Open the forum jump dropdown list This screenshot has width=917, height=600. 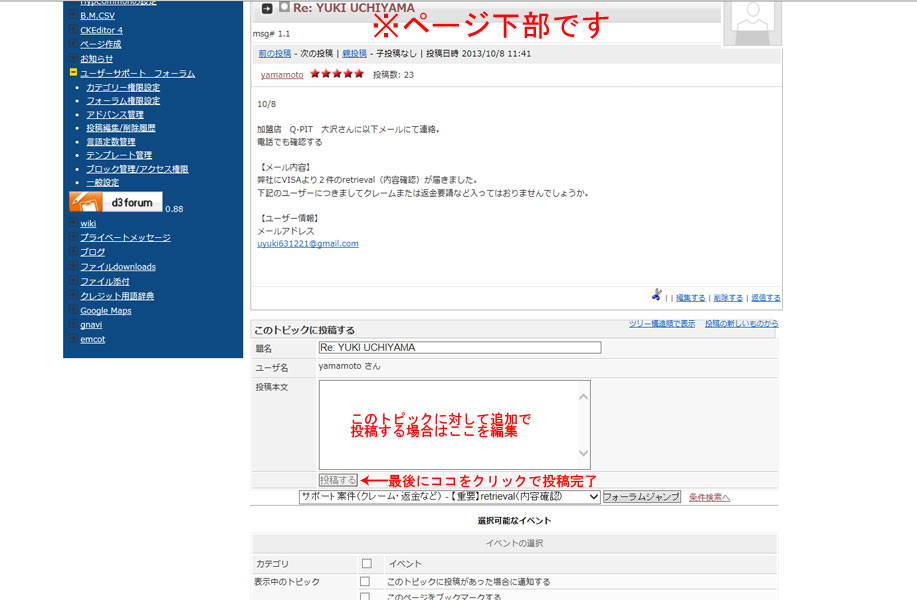pos(449,496)
